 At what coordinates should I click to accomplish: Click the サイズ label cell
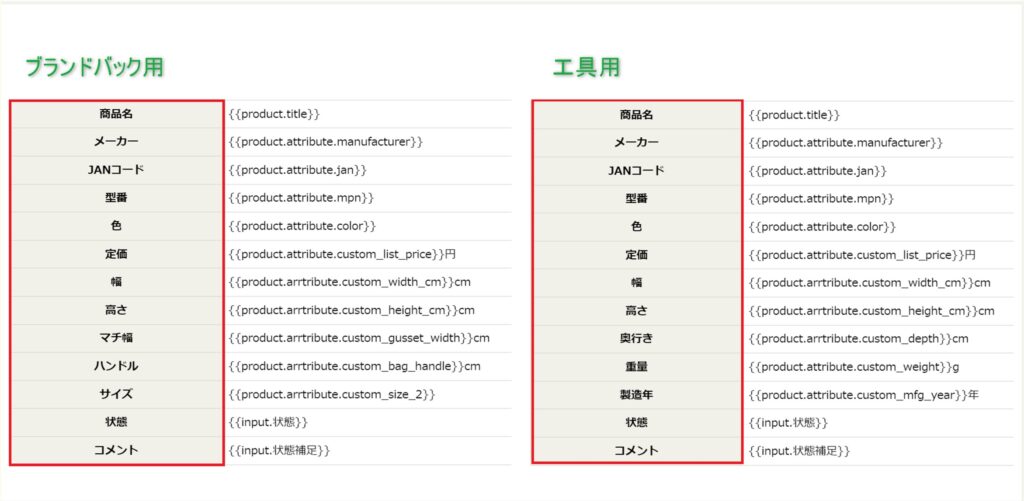pyautogui.click(x=116, y=394)
